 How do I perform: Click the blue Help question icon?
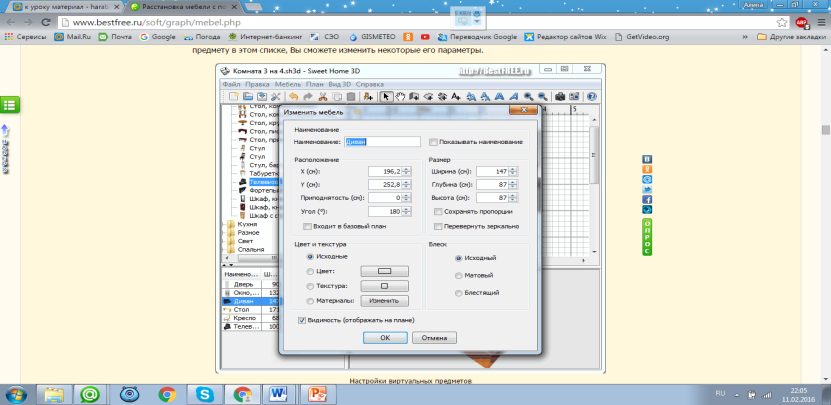tap(591, 96)
